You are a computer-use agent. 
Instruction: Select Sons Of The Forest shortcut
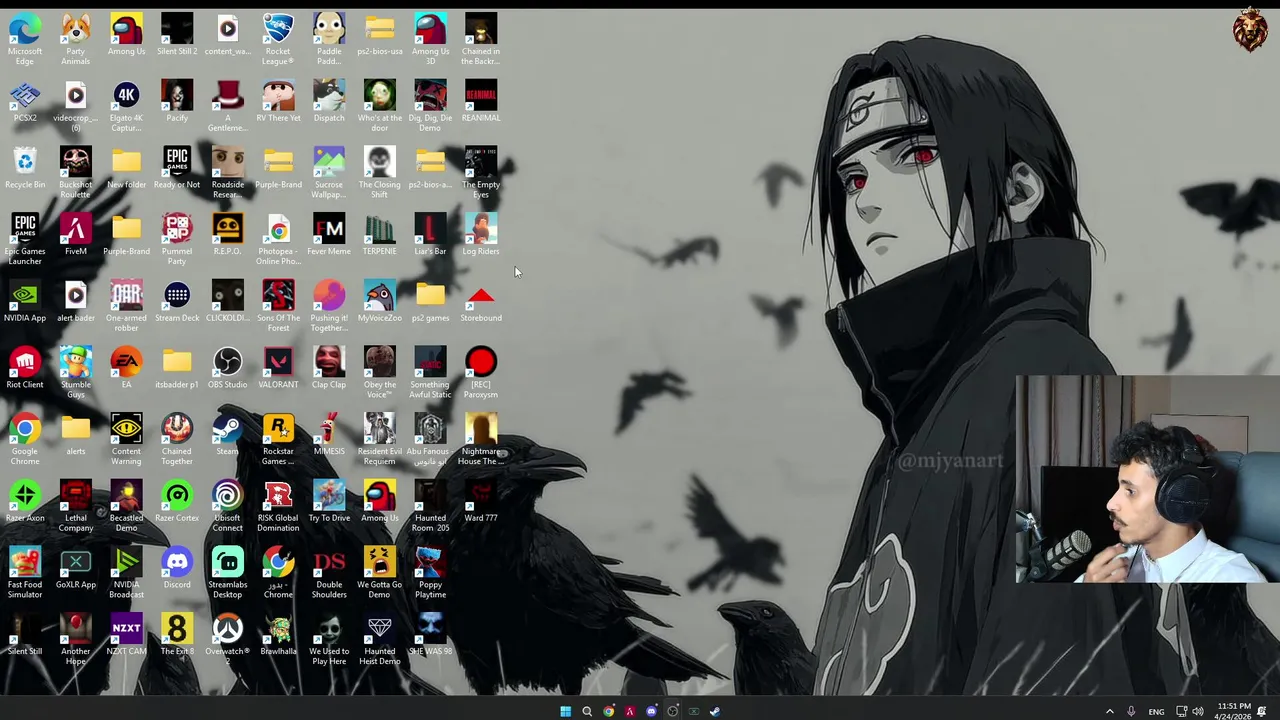[278, 307]
